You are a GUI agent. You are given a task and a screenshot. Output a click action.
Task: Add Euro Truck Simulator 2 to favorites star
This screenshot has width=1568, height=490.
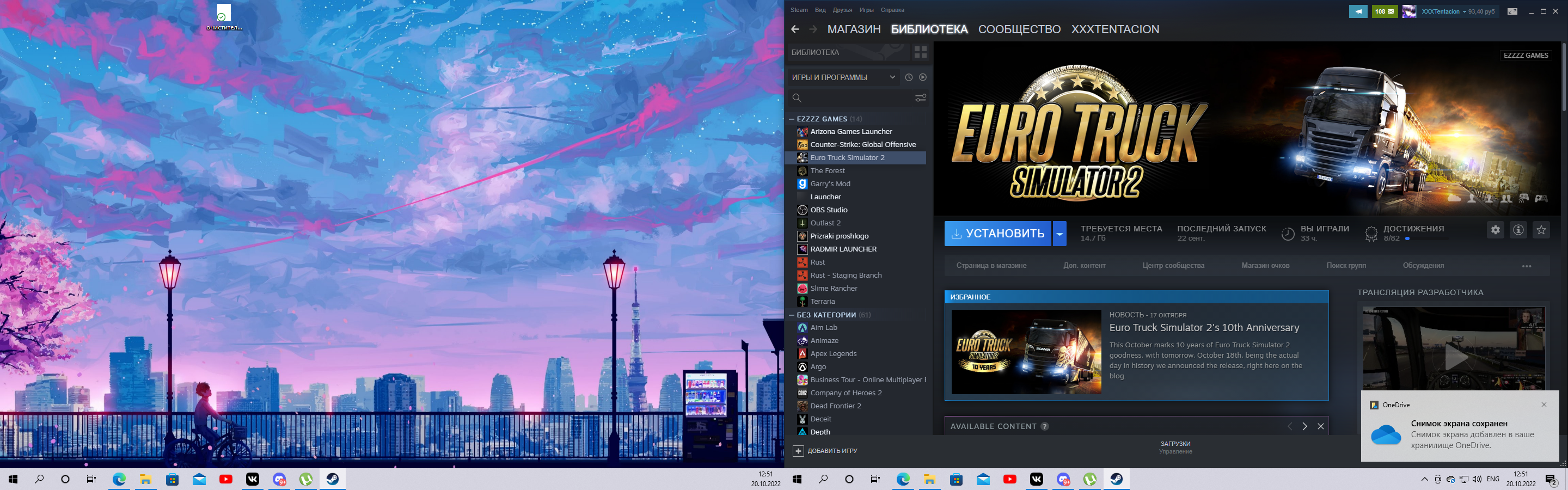(1541, 229)
